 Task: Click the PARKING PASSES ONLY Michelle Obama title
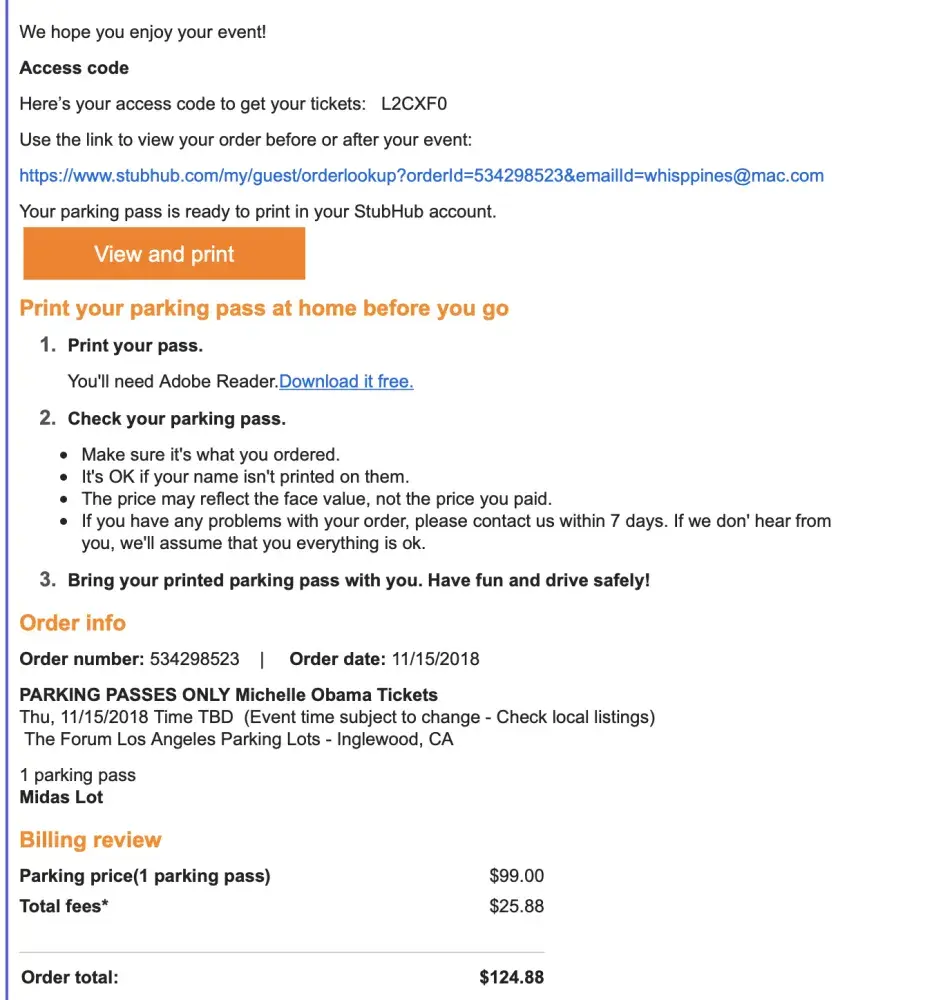click(228, 695)
